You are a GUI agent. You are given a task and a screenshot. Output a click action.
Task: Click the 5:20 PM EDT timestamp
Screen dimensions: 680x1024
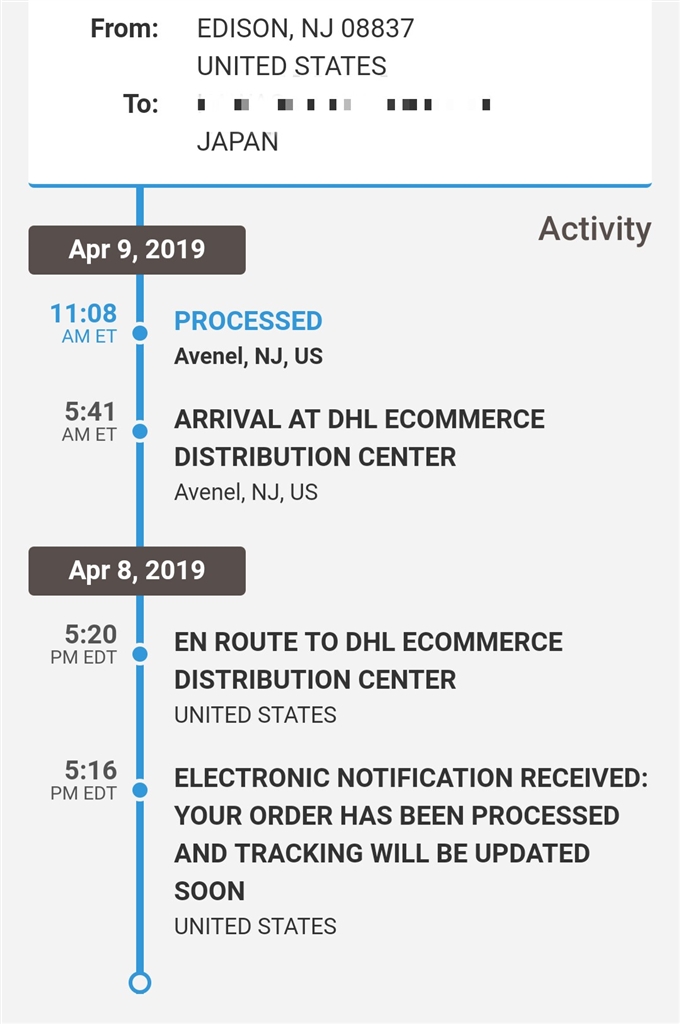click(84, 643)
